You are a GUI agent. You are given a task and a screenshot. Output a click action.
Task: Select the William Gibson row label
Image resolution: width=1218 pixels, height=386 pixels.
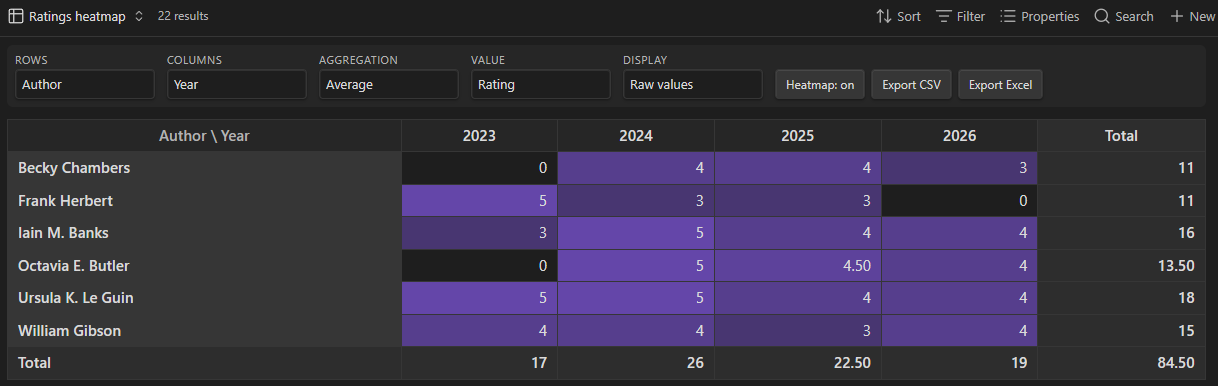[205, 331]
